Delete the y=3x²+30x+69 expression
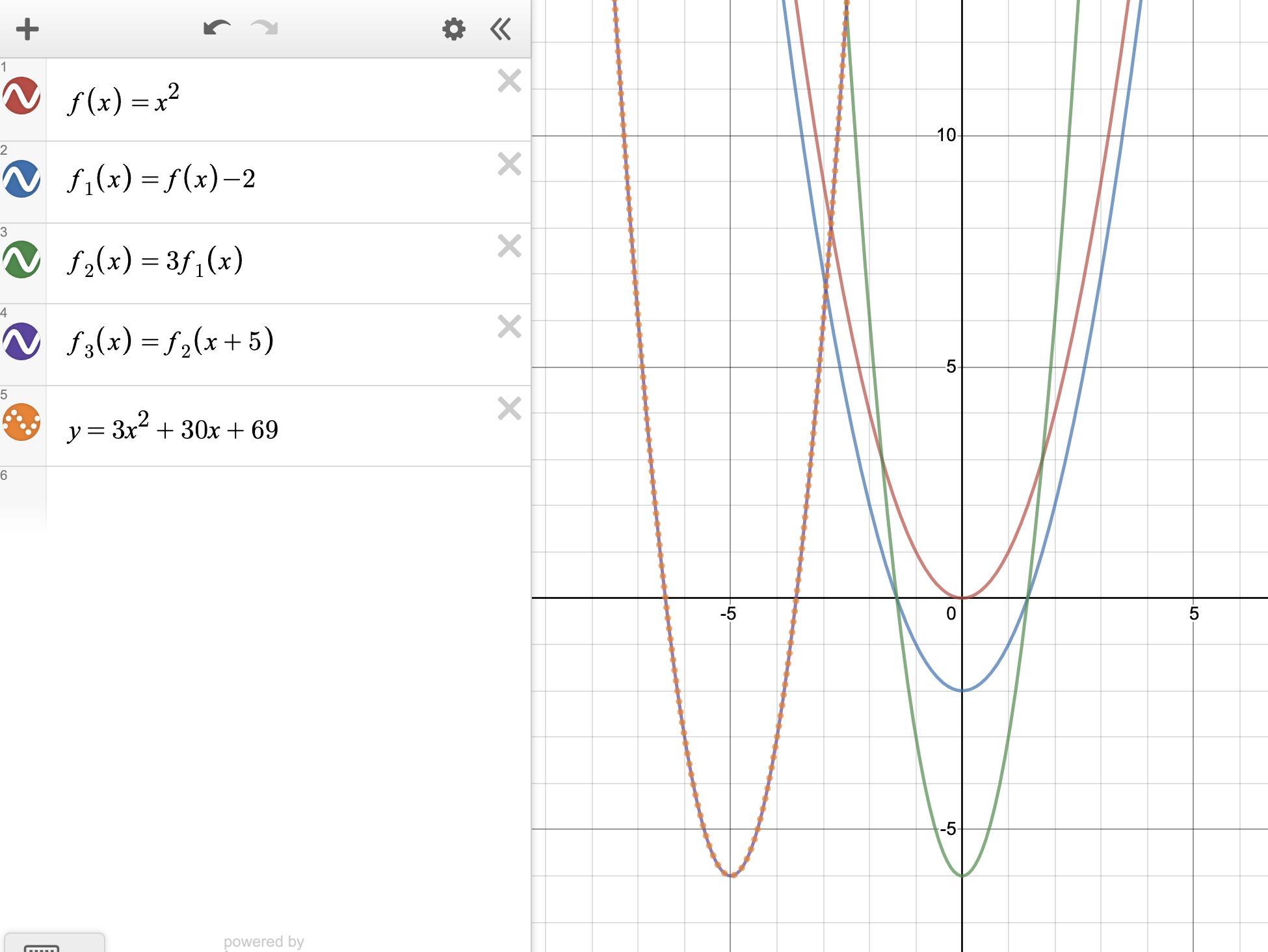The image size is (1268, 952). pyautogui.click(x=509, y=409)
